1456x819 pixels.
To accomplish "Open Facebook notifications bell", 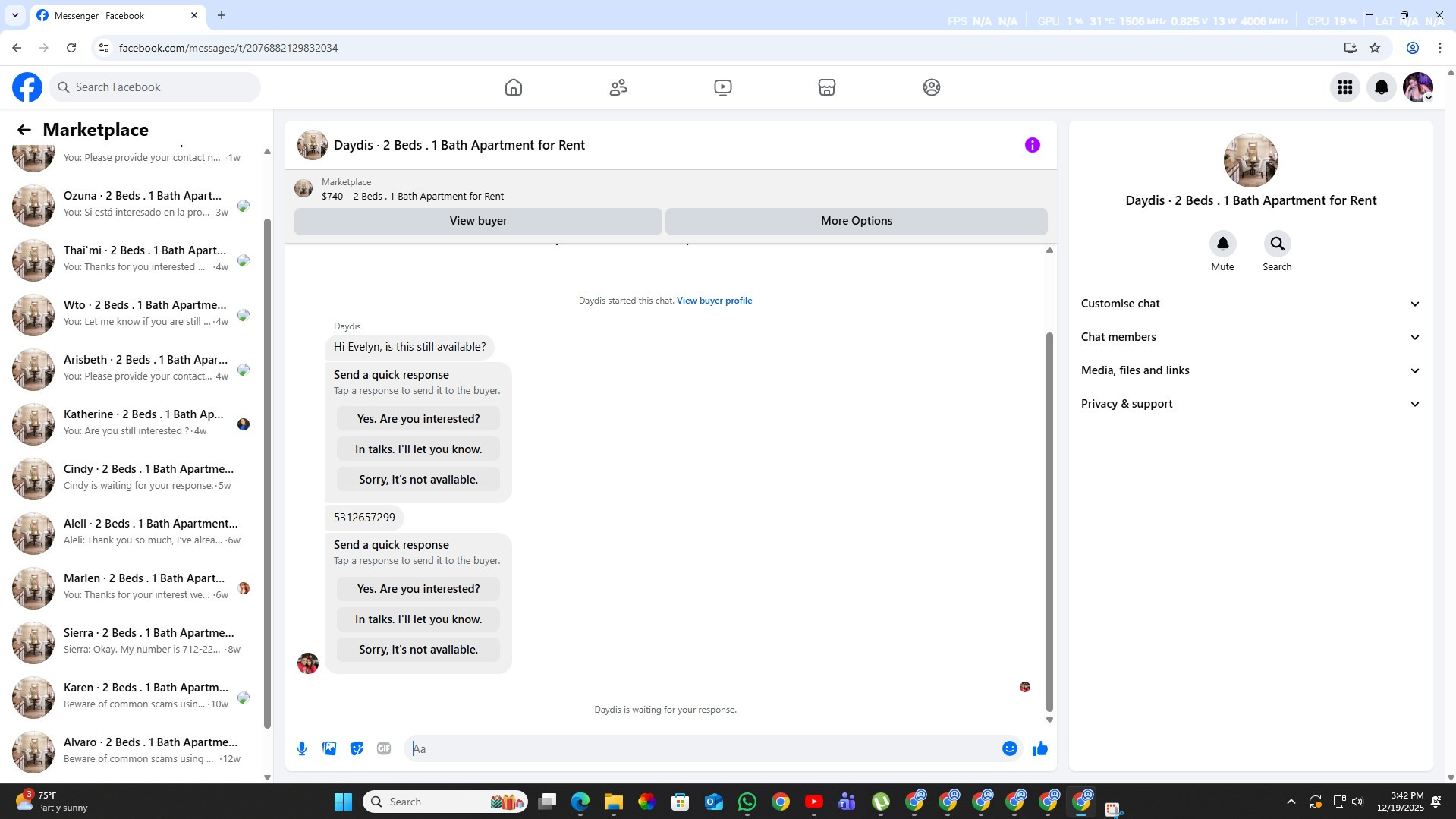I will coord(1382,87).
